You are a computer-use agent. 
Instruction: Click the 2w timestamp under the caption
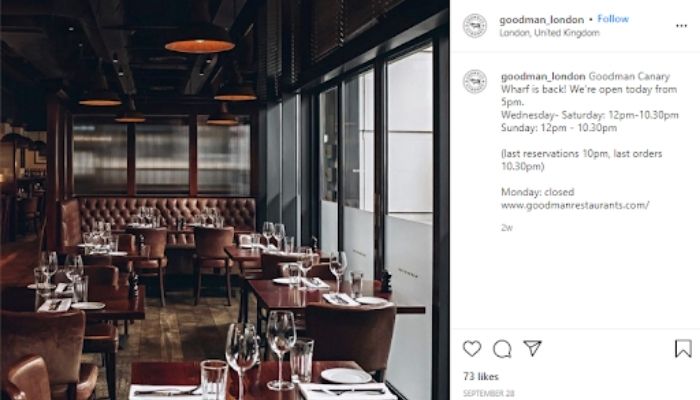pos(507,228)
